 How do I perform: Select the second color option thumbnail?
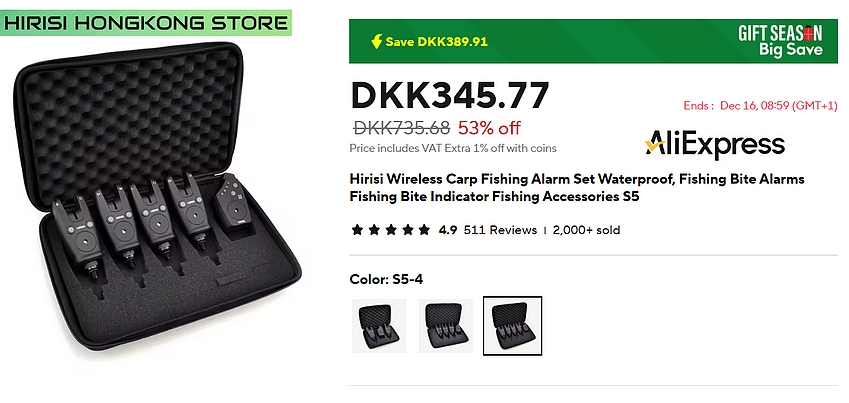click(x=446, y=326)
